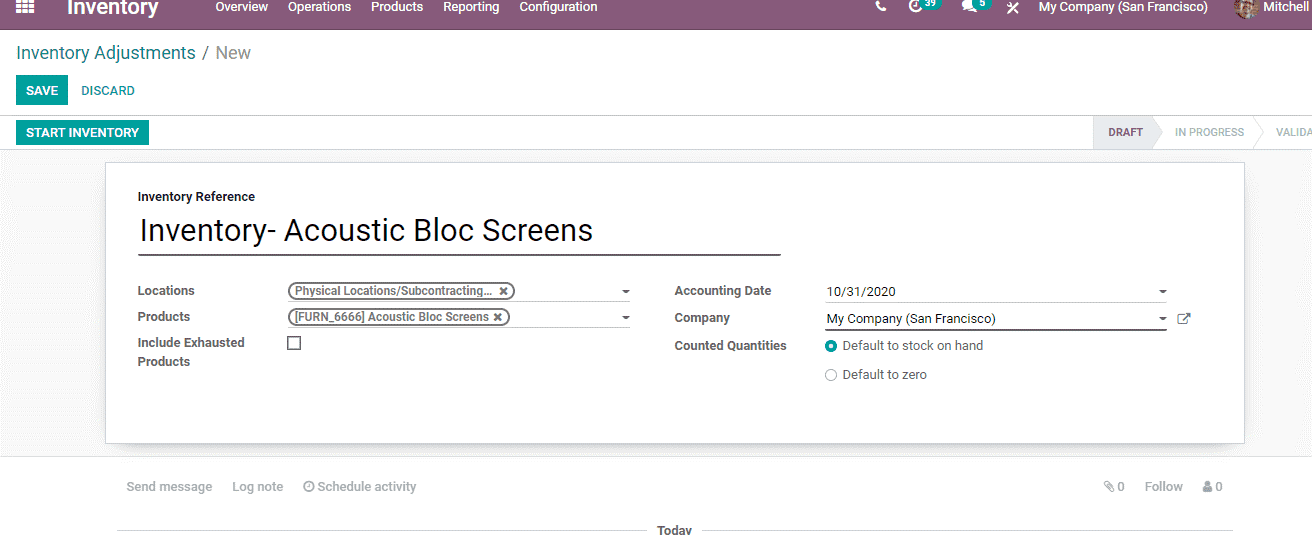1312x535 pixels.
Task: Click Log note in the chatter
Action: coord(257,487)
